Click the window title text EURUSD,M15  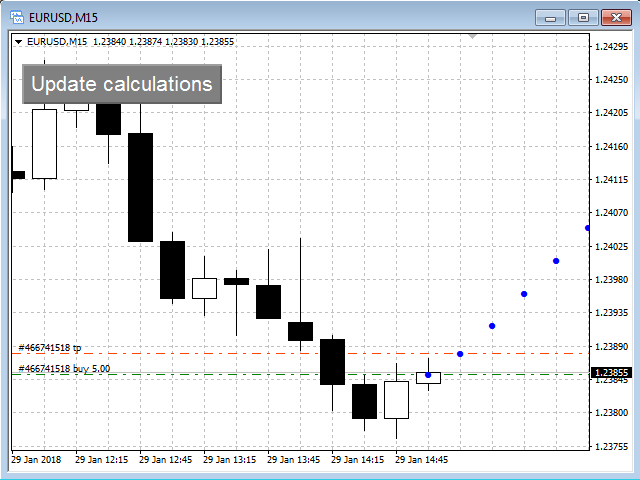tap(63, 18)
